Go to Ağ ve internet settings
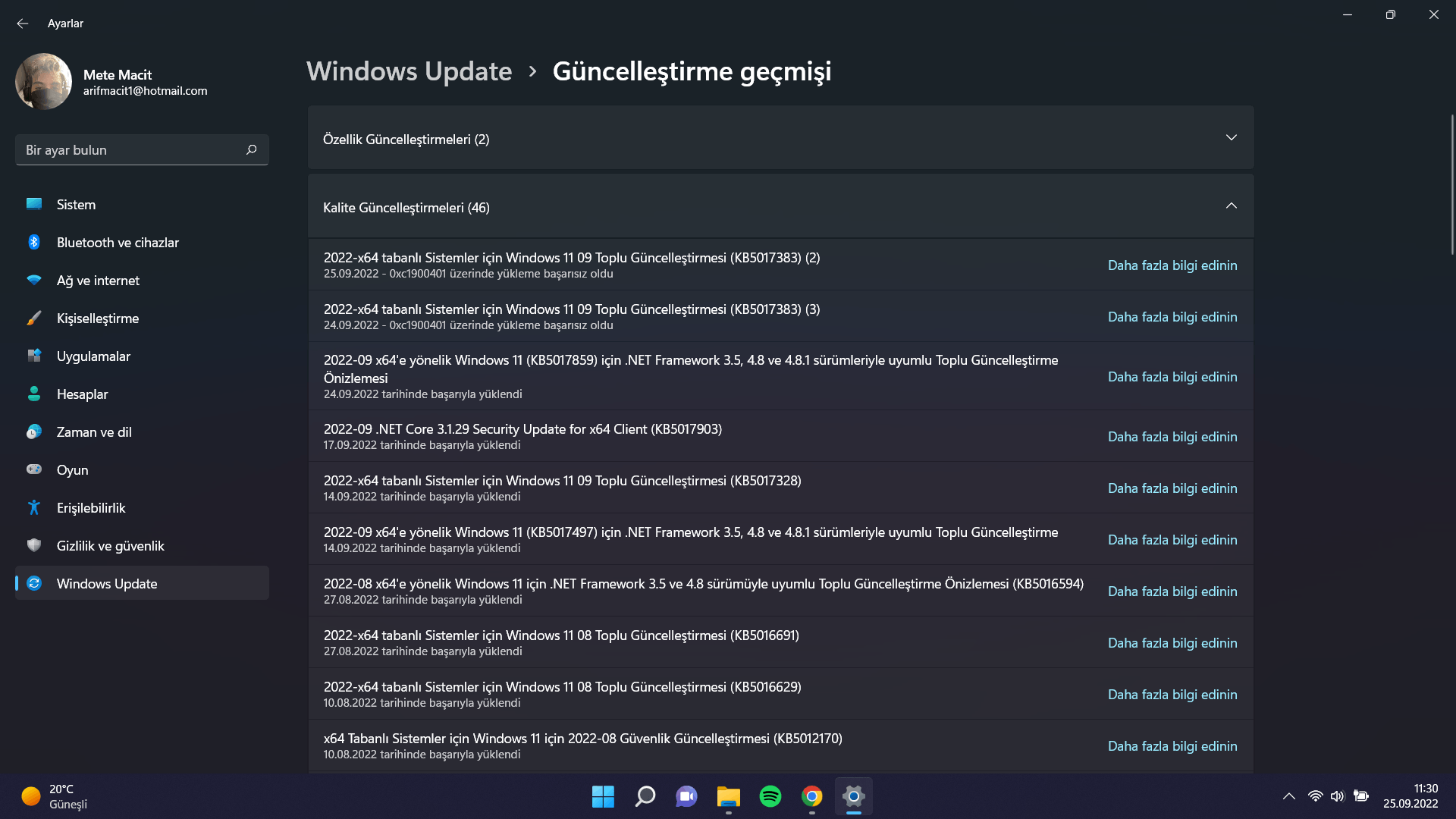Viewport: 1456px width, 819px height. click(98, 281)
